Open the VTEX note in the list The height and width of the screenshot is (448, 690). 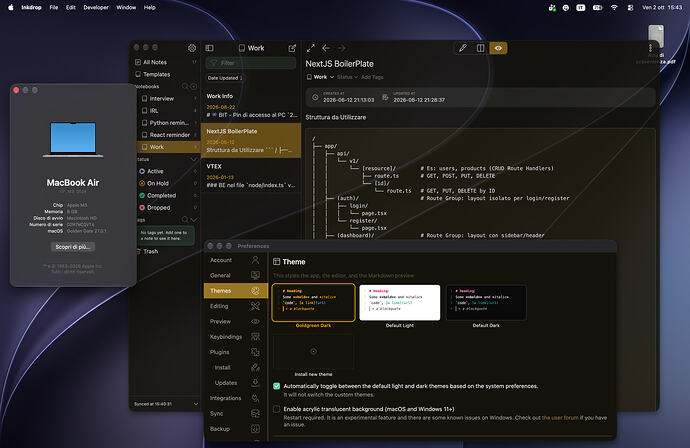click(251, 176)
